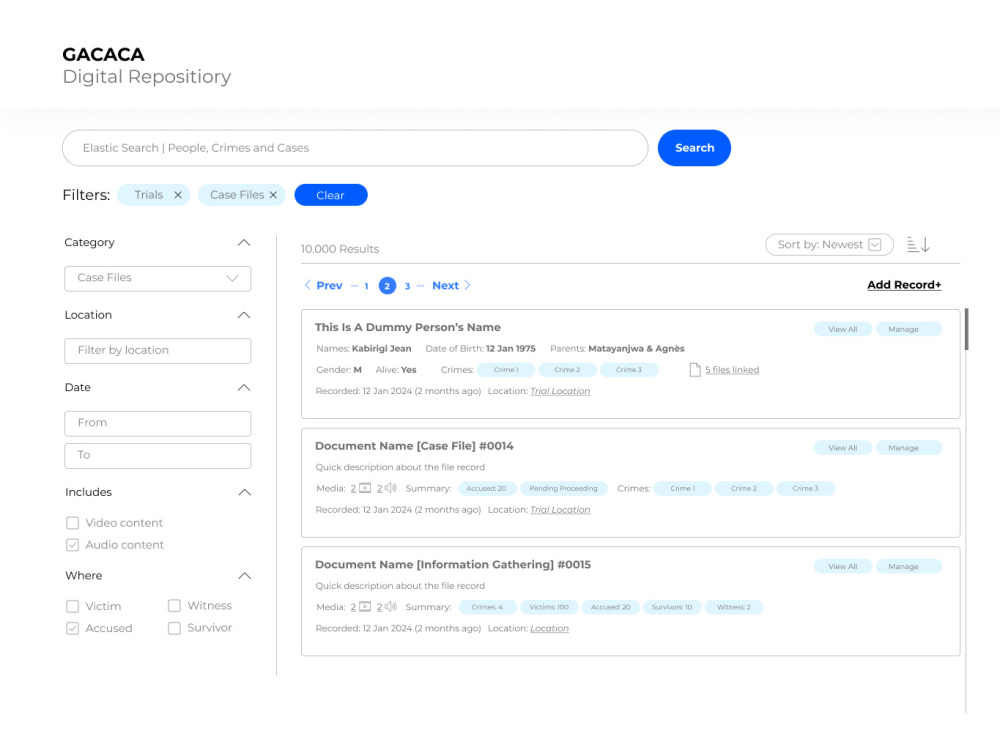Click the Prev pagination link
This screenshot has width=1000, height=750.
(x=329, y=286)
